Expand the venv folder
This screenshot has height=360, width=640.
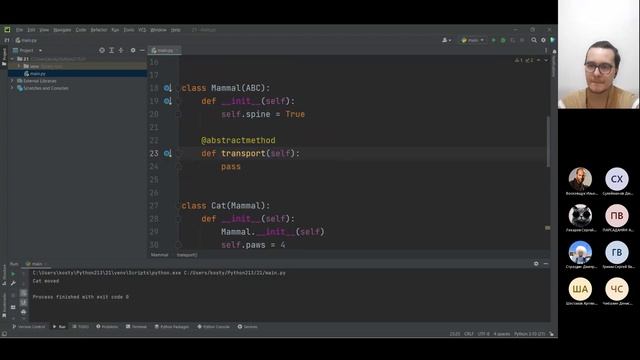pos(19,66)
